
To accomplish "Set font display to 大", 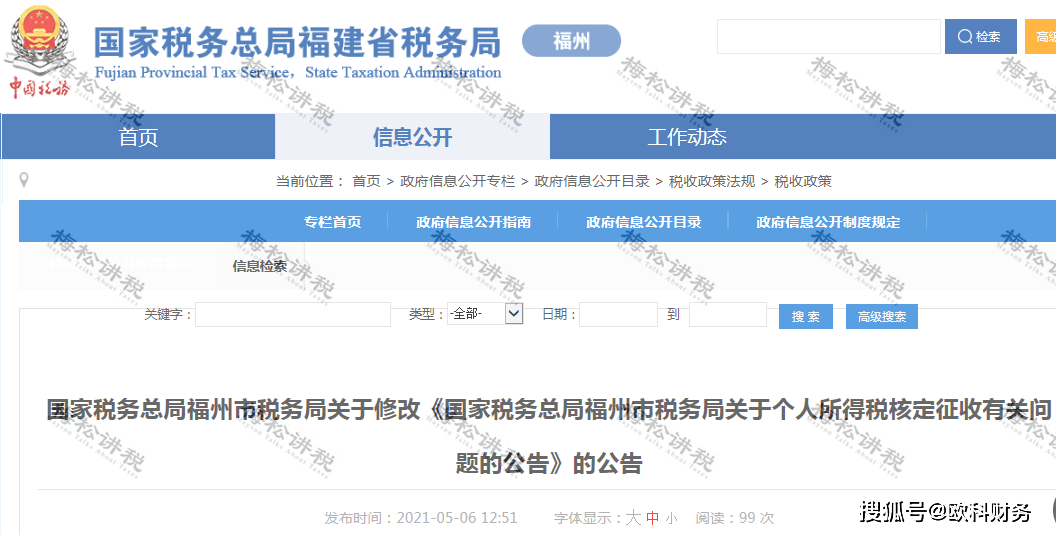I will click(633, 517).
